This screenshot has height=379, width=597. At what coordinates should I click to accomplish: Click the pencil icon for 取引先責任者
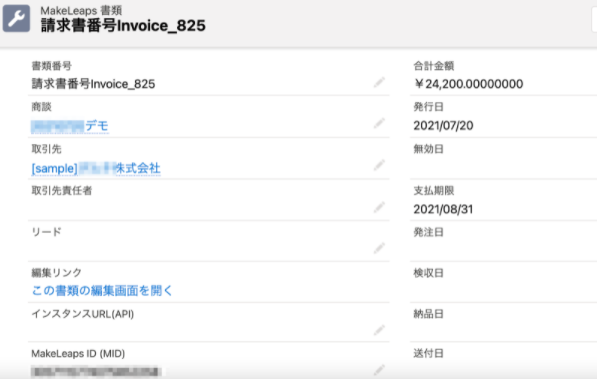click(x=379, y=207)
